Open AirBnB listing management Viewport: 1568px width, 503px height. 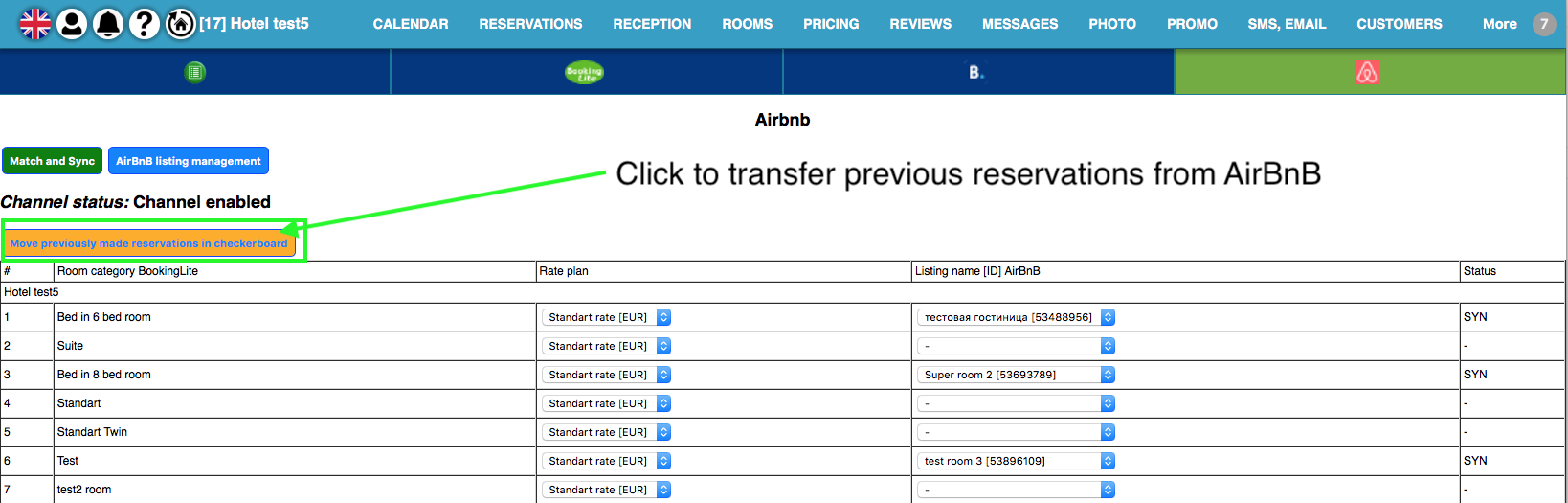coord(189,161)
